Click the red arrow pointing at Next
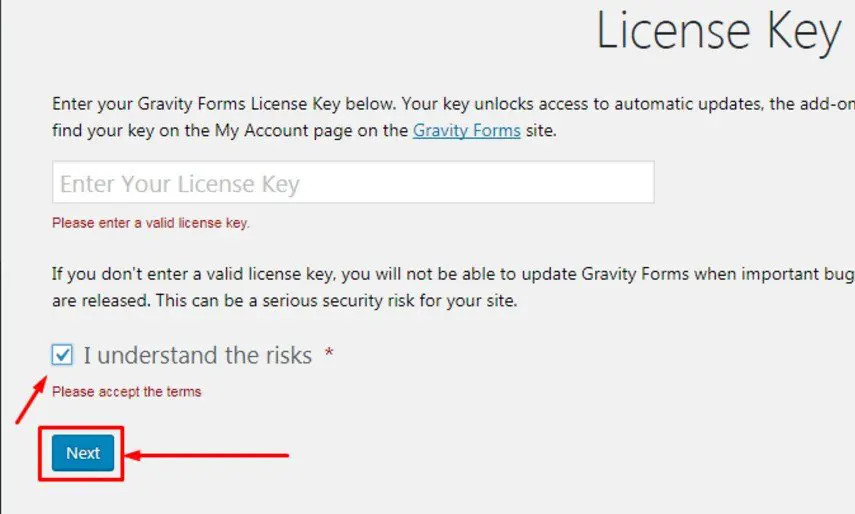The height and width of the screenshot is (514, 855). coord(210,455)
